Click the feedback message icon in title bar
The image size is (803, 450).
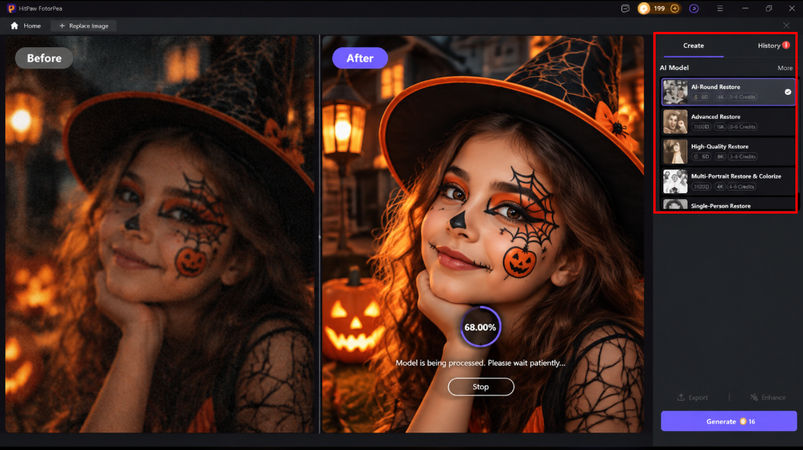[x=625, y=8]
